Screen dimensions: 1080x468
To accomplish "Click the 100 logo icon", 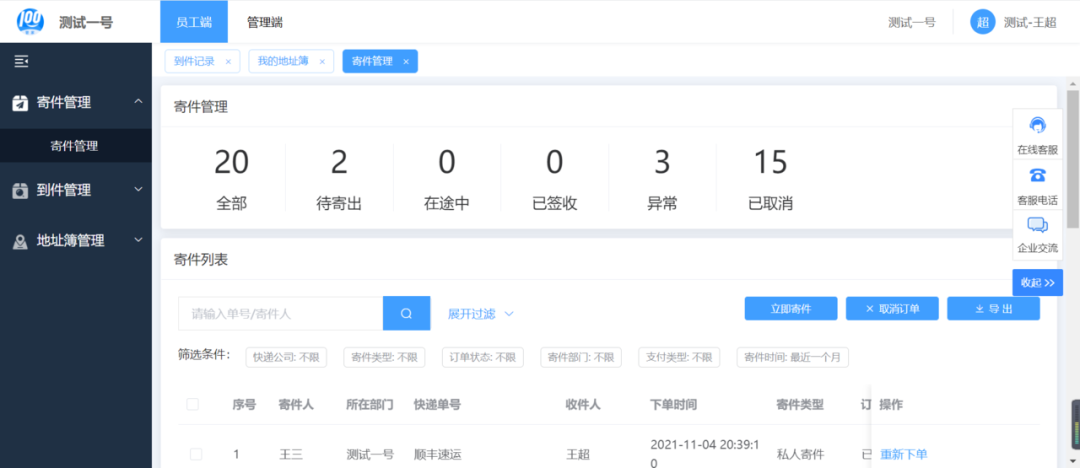I will click(x=30, y=22).
